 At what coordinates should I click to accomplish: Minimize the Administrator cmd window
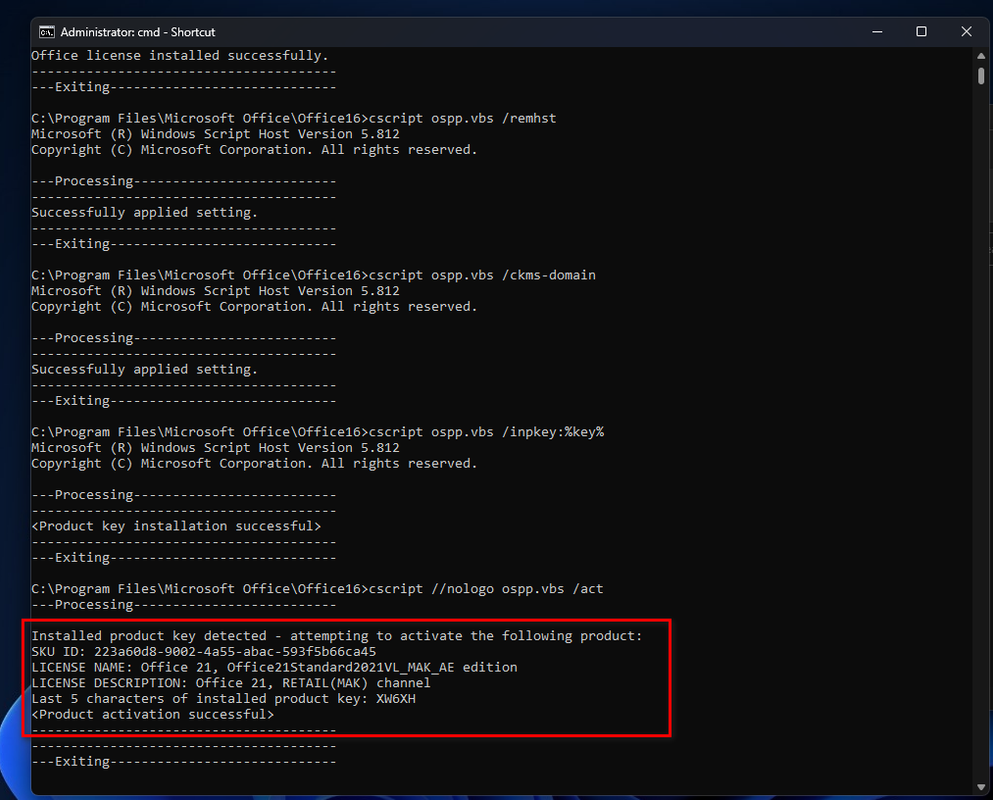coord(877,32)
